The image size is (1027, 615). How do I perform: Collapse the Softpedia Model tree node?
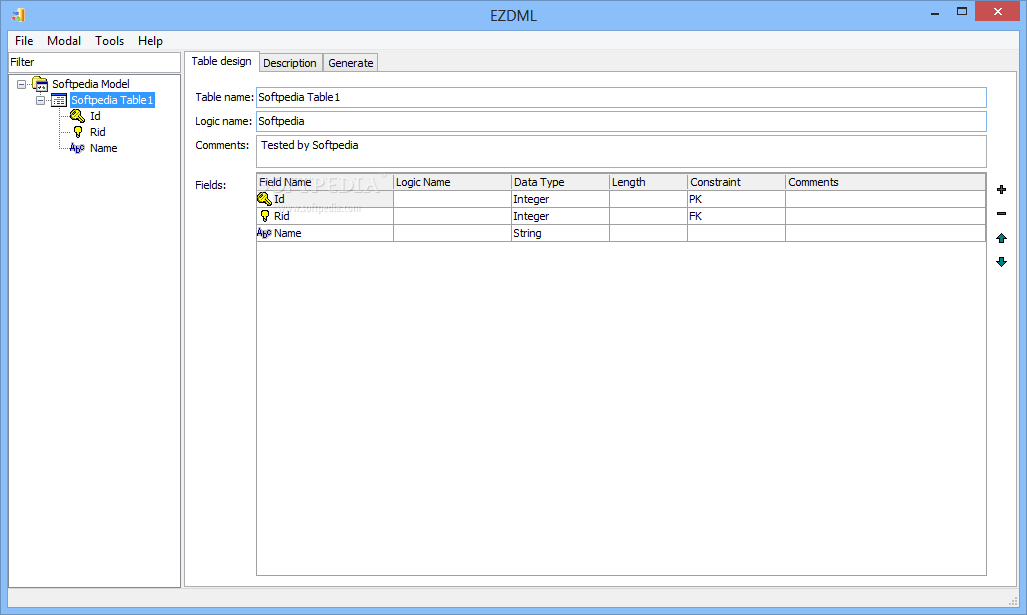pos(22,84)
